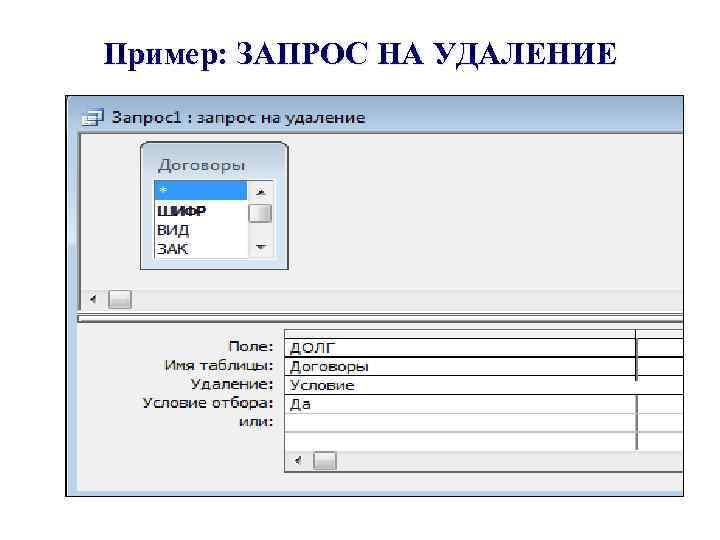Image resolution: width=720 pixels, height=540 pixels.
Task: Click the query window icon beside Запрос1
Action: [92, 118]
